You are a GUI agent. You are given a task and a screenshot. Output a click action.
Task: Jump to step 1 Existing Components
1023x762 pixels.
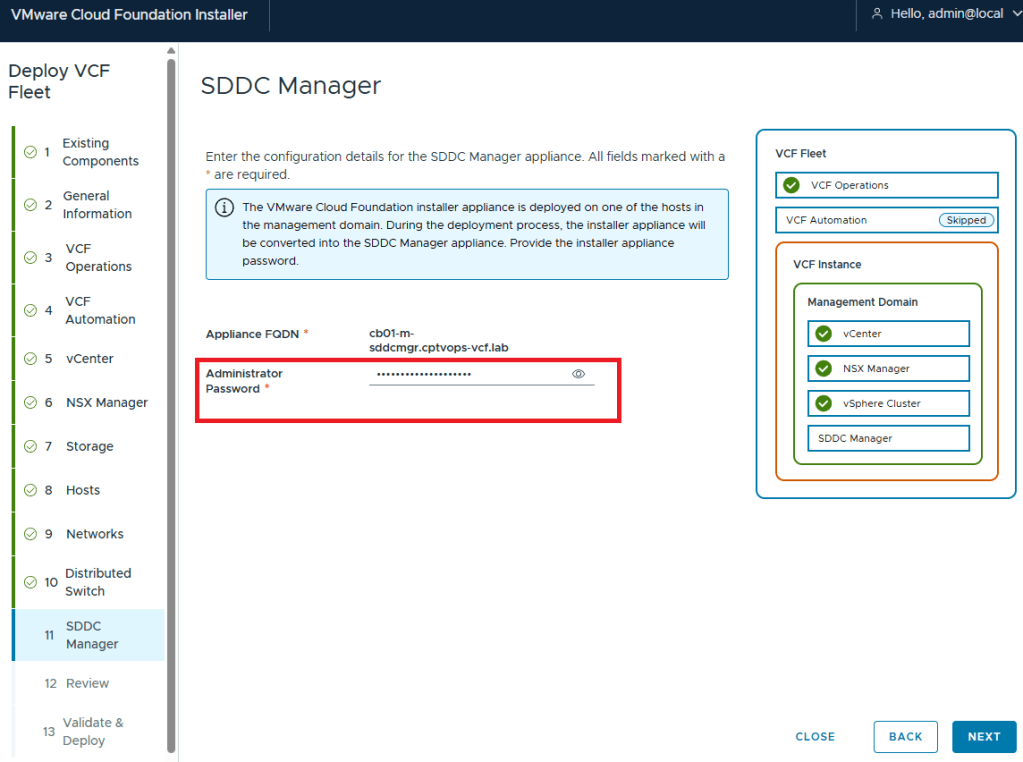99,152
